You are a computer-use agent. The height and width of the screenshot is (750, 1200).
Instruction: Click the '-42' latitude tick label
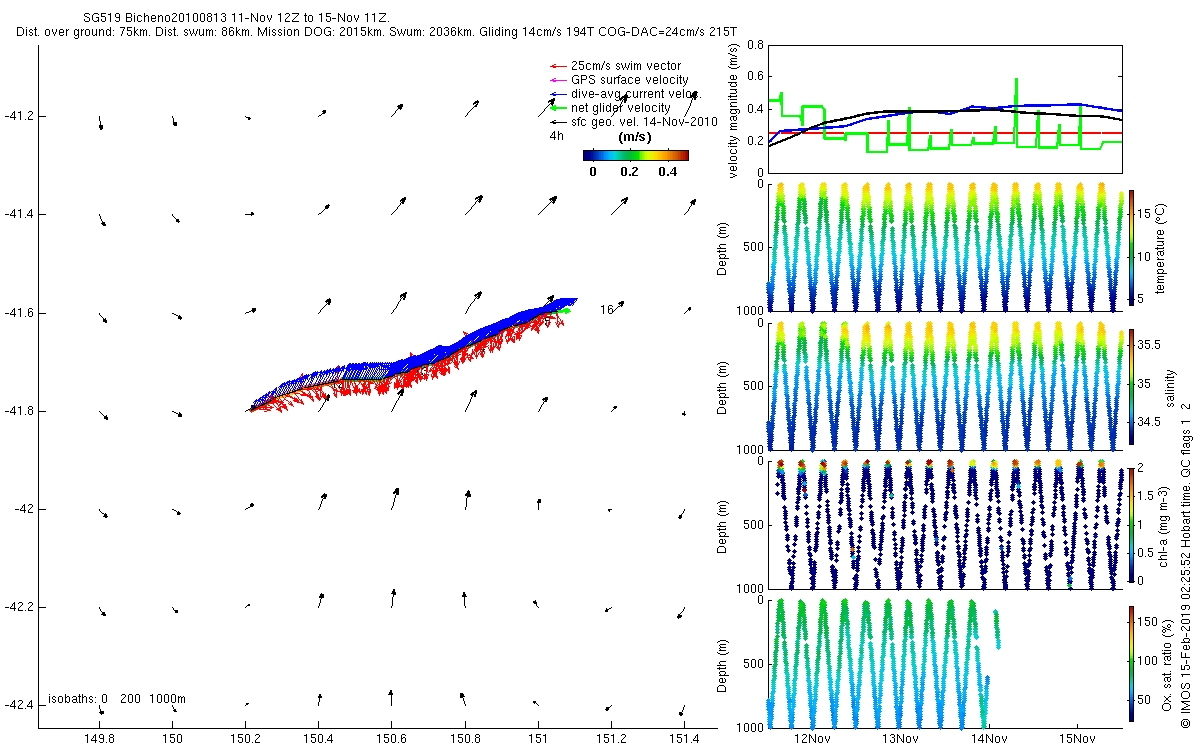click(x=24, y=509)
